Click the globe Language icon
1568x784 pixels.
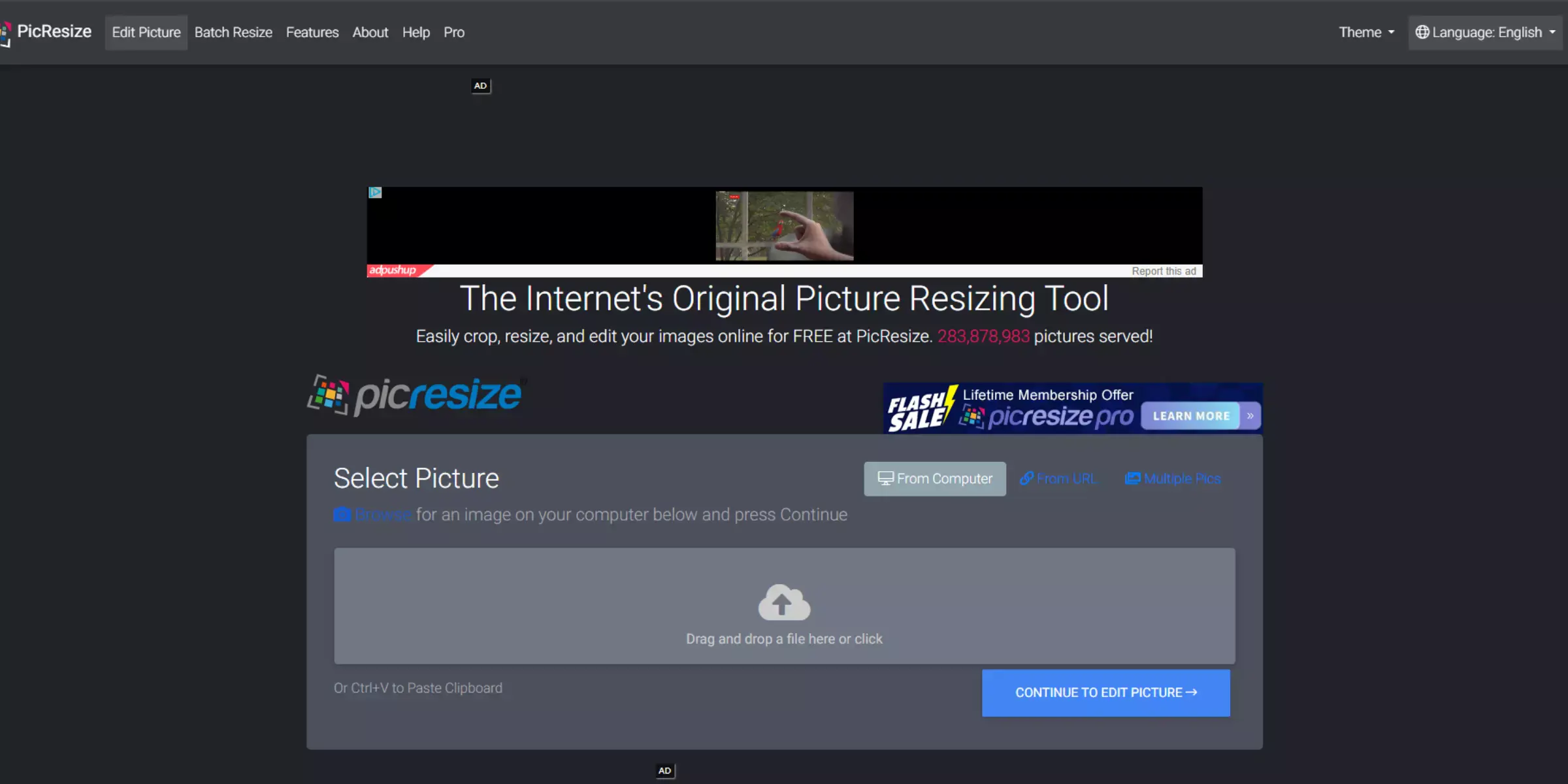tap(1423, 32)
